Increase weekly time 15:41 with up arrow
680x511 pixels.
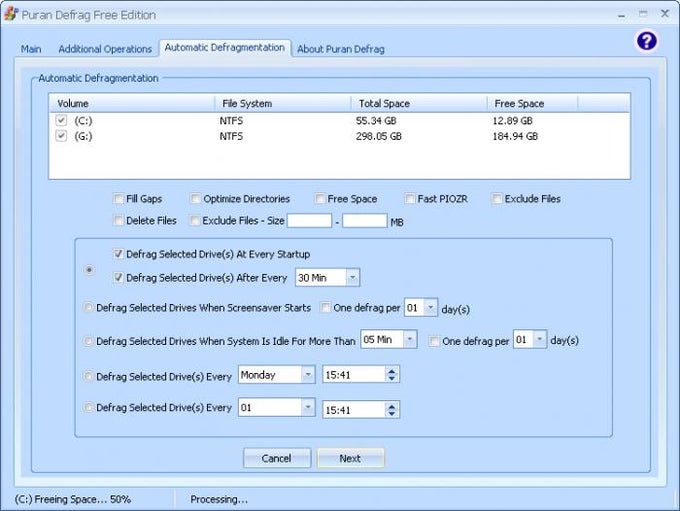[392, 371]
